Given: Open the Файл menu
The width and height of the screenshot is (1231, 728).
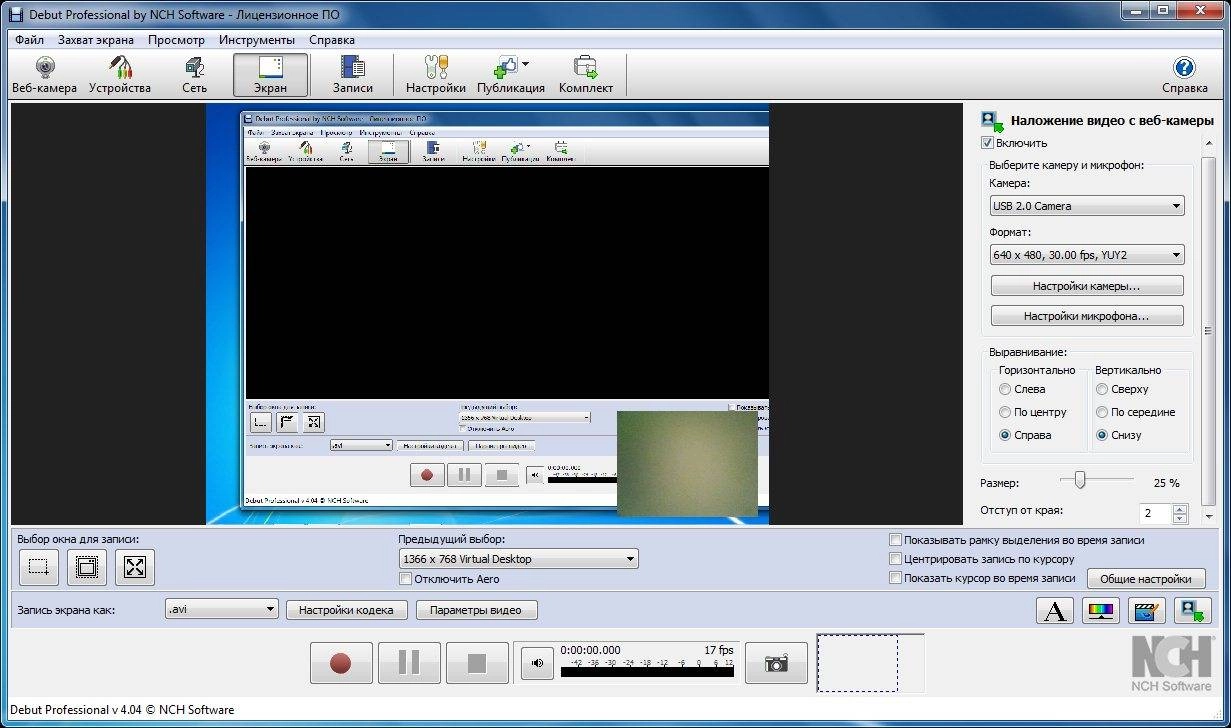Looking at the screenshot, I should point(29,40).
